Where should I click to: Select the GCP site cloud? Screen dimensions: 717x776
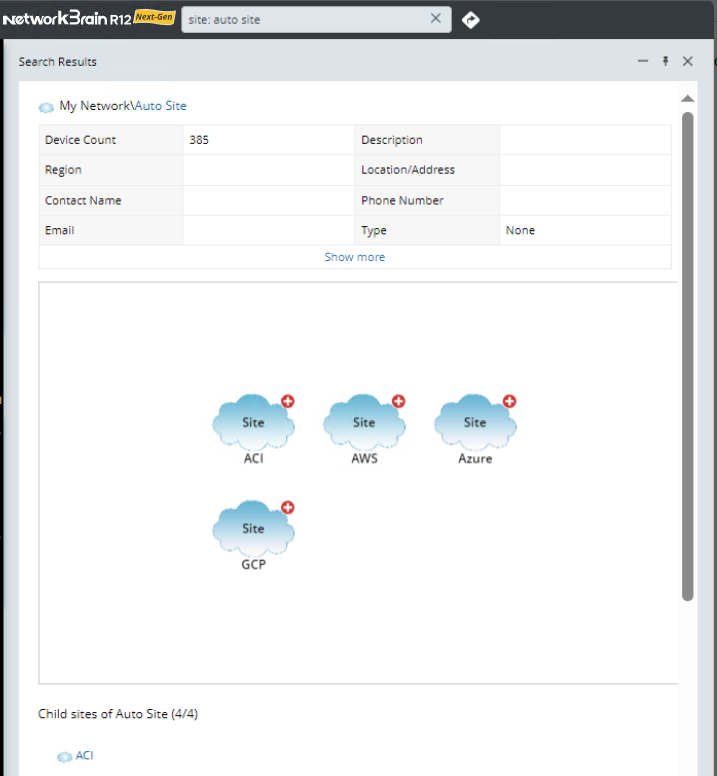click(253, 528)
